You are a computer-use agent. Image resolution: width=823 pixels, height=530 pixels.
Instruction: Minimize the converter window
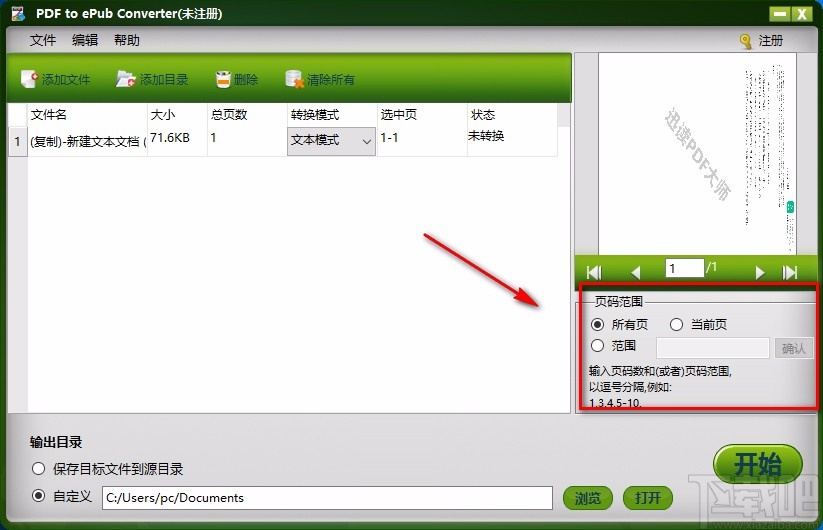(x=780, y=14)
